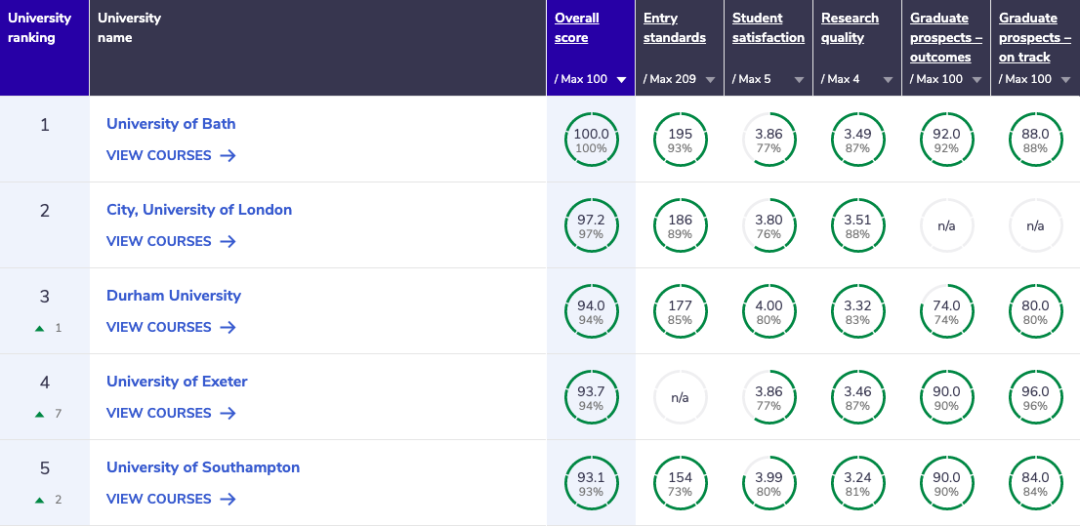1080x526 pixels.
Task: Click Southampton's research quality 3.24 circle
Action: pyautogui.click(x=858, y=483)
